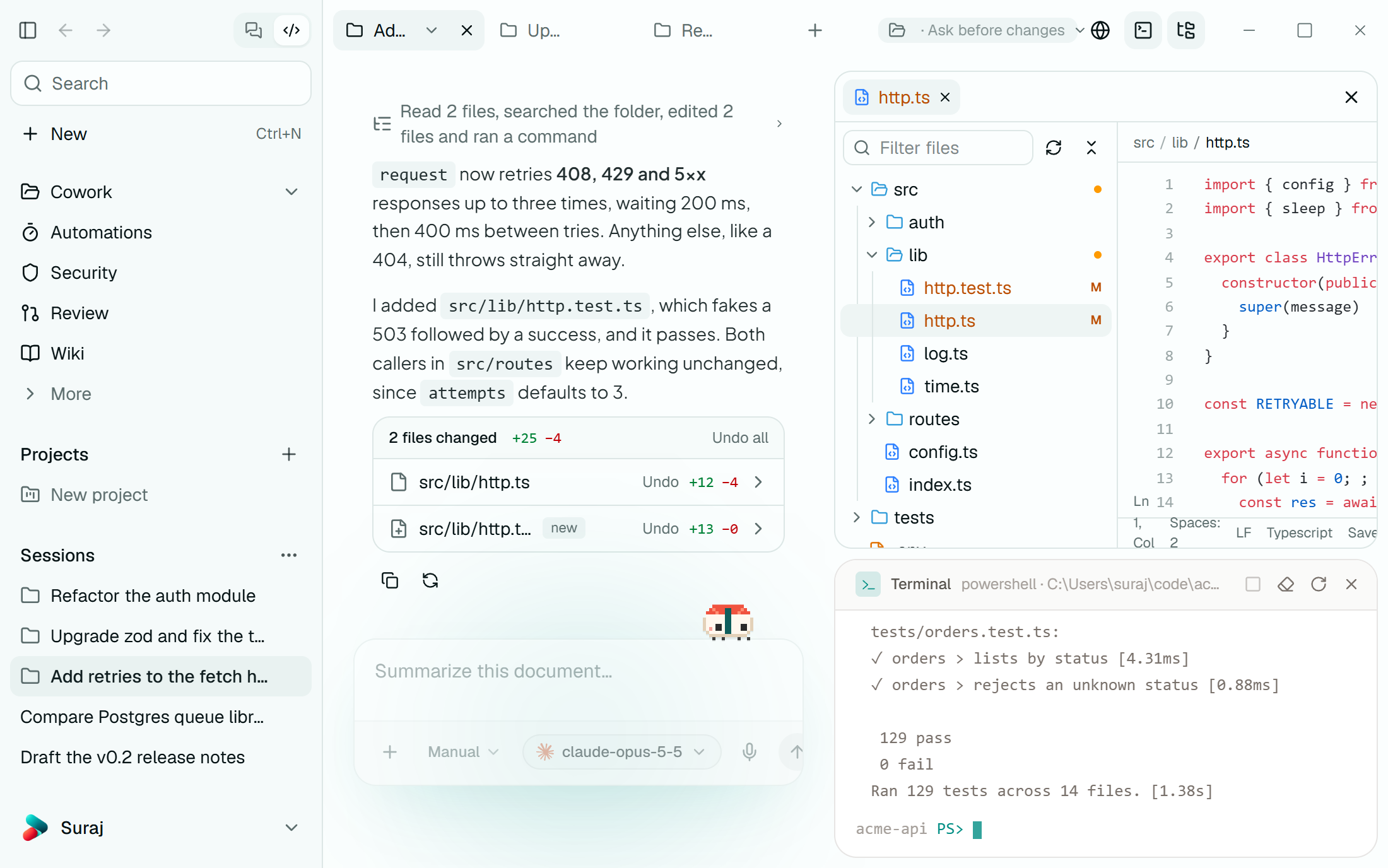Click Undo all changes
1388x868 pixels.
pyautogui.click(x=740, y=438)
